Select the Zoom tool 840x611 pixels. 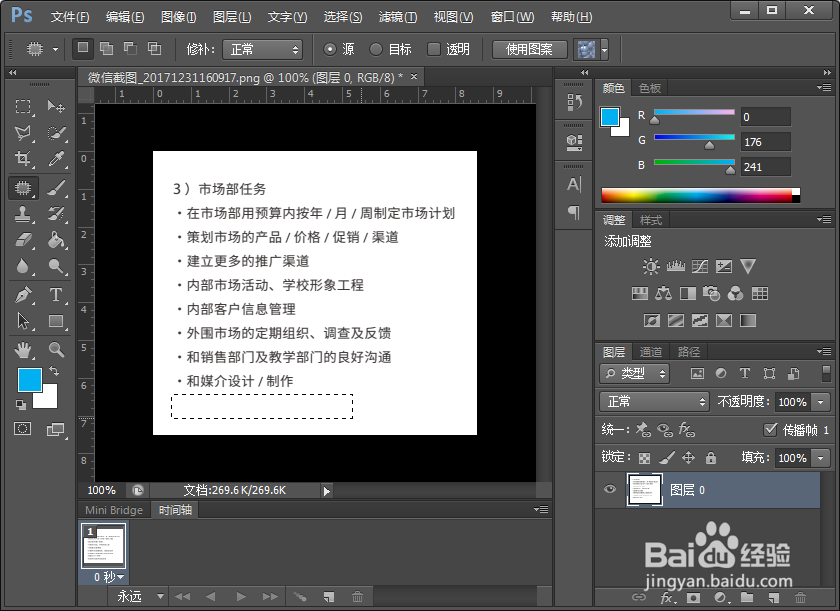click(x=57, y=350)
